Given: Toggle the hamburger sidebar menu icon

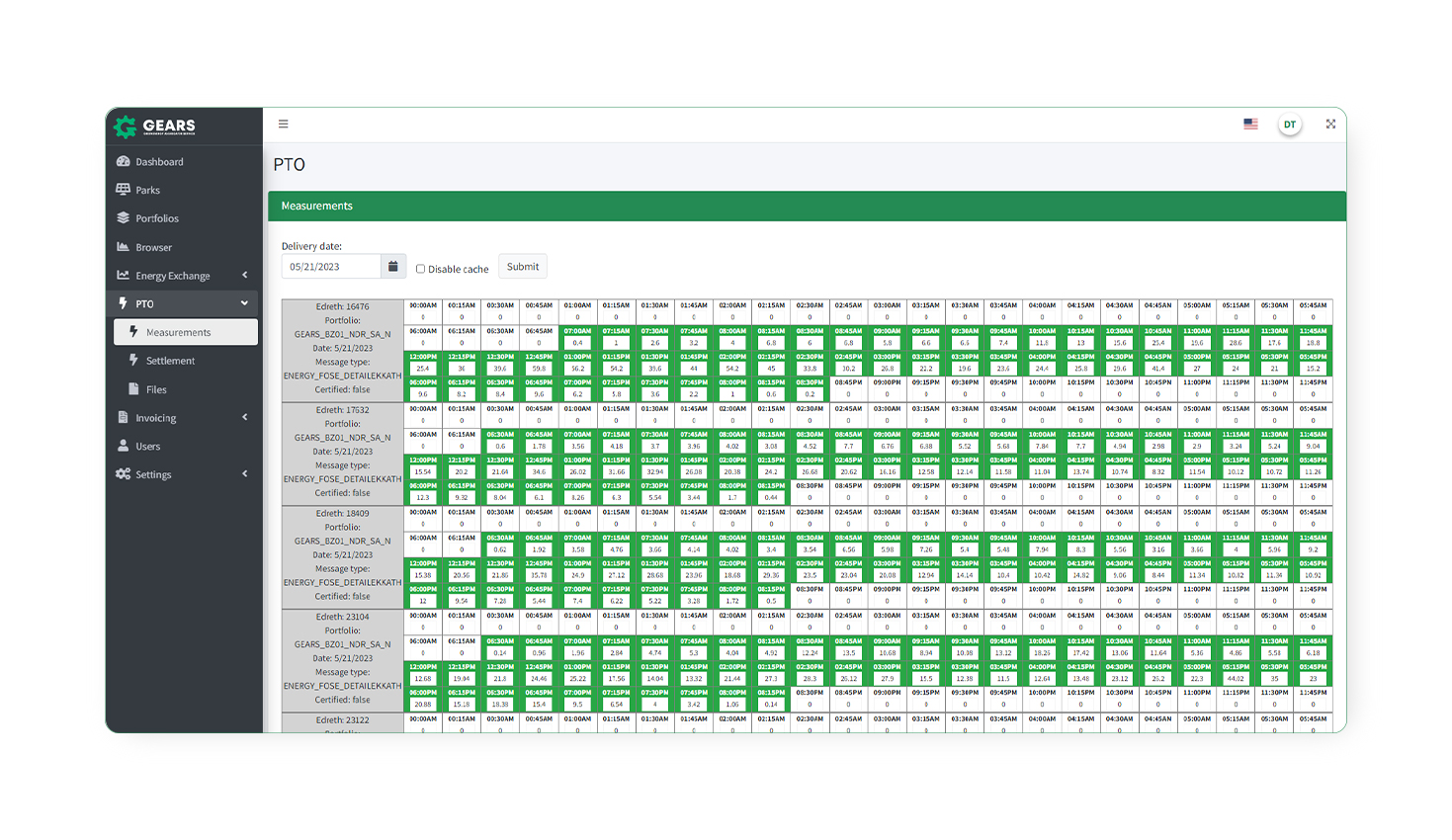Looking at the screenshot, I should (284, 125).
